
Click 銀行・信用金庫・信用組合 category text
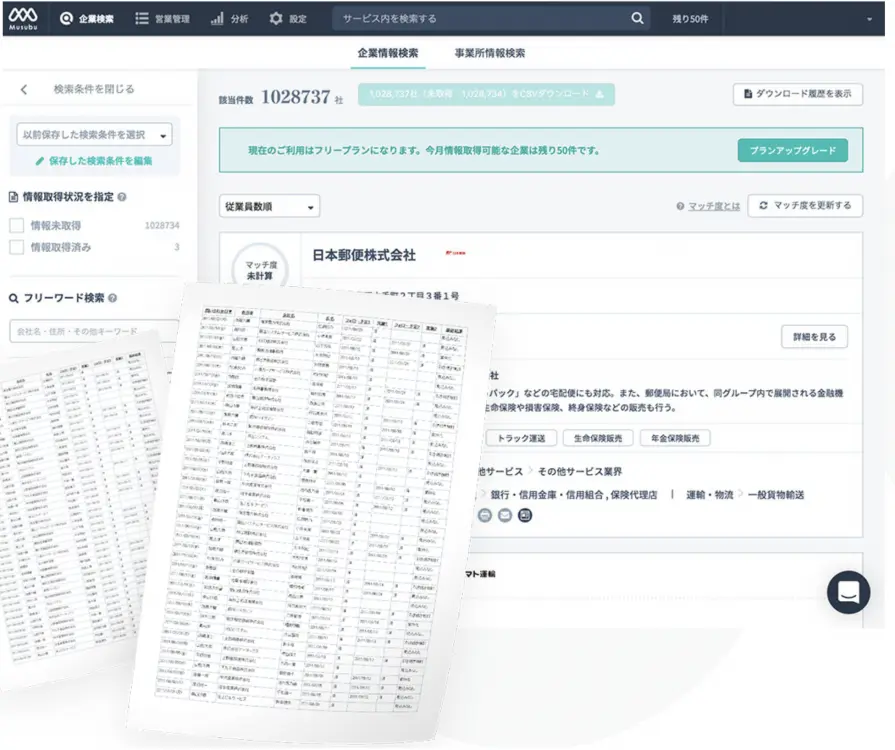click(x=547, y=495)
